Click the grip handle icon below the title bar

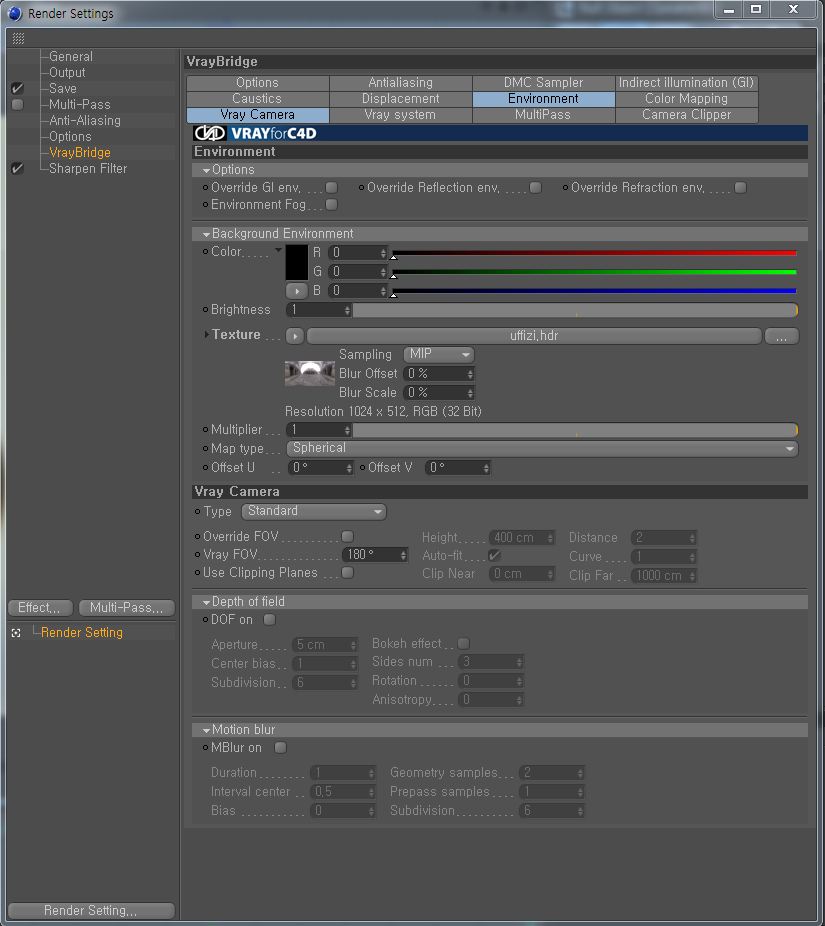click(18, 38)
